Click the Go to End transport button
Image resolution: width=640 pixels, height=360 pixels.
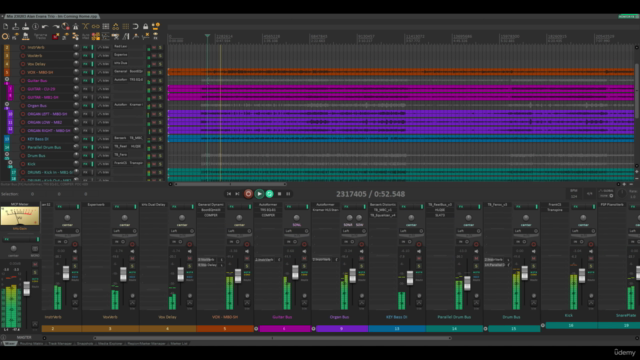point(237,194)
